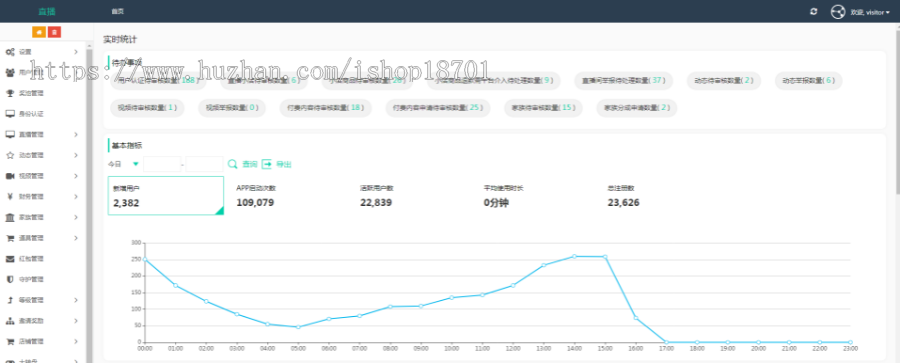Click the red menu icon above the sidebar

click(x=54, y=33)
